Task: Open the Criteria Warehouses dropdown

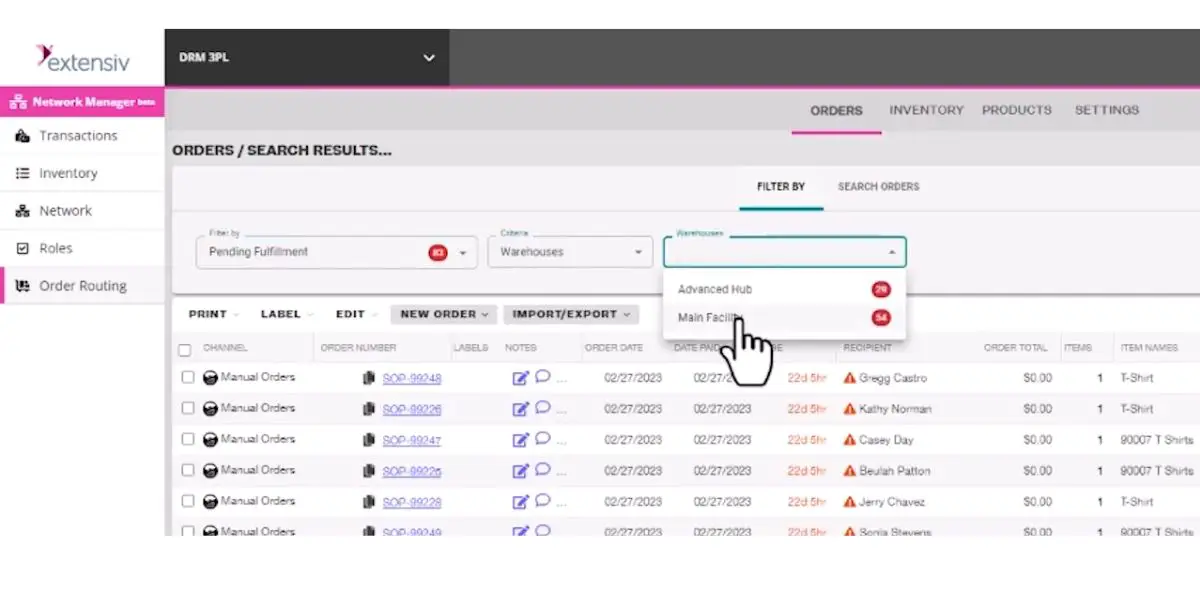Action: 570,252
